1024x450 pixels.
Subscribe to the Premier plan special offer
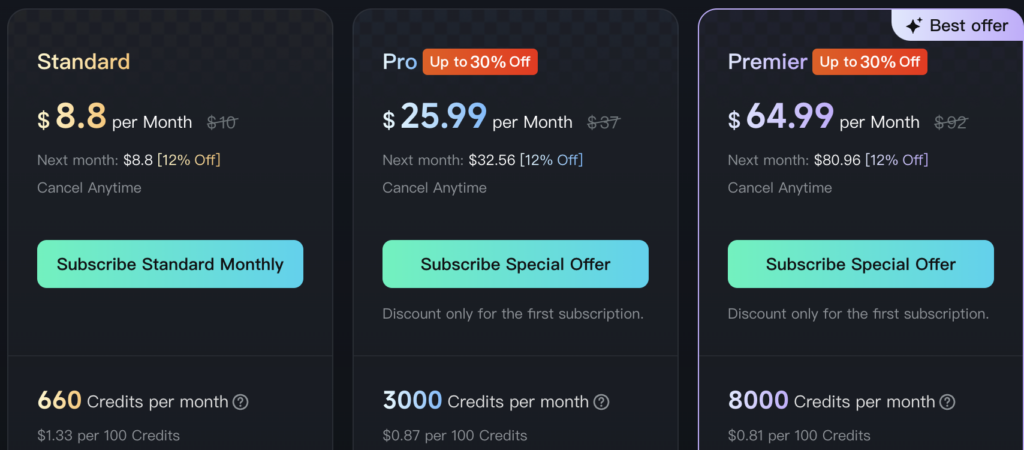point(860,264)
